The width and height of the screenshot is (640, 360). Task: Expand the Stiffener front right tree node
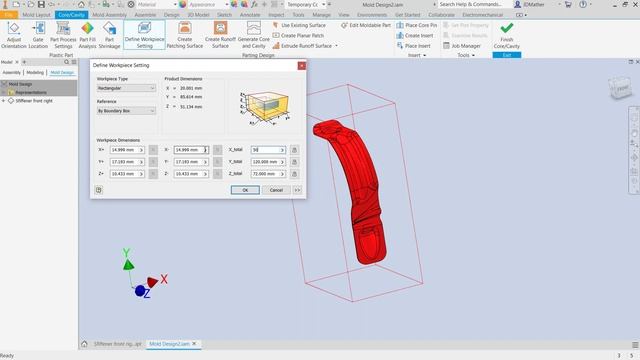point(4,100)
